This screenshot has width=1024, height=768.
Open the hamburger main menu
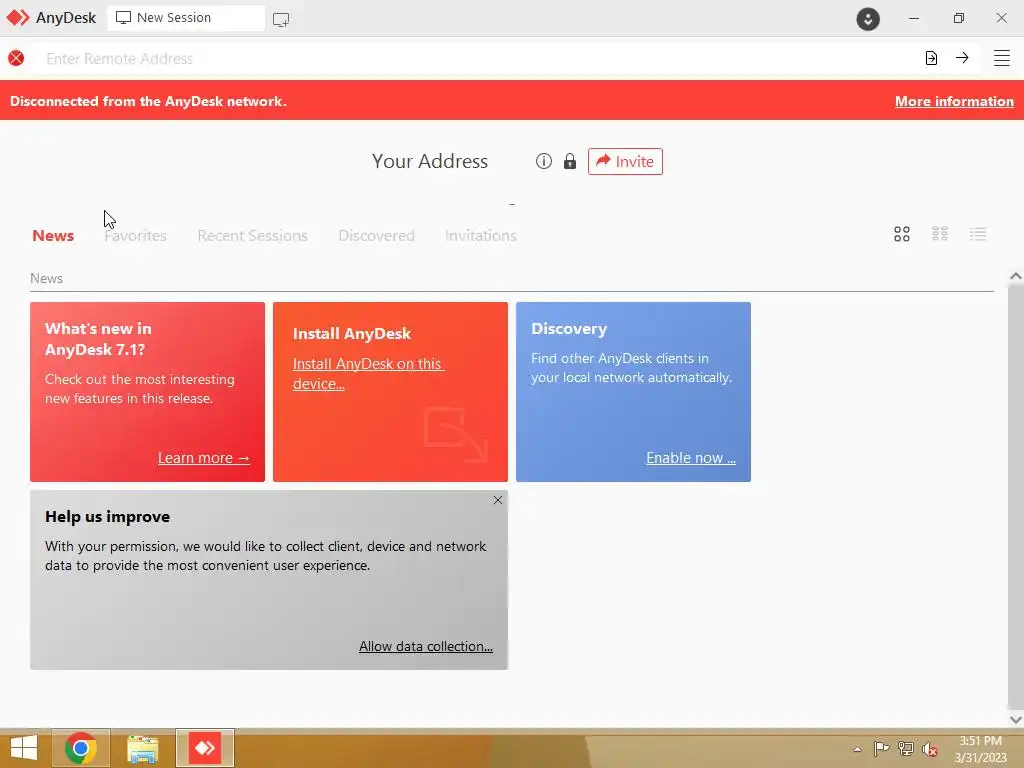coord(1002,58)
